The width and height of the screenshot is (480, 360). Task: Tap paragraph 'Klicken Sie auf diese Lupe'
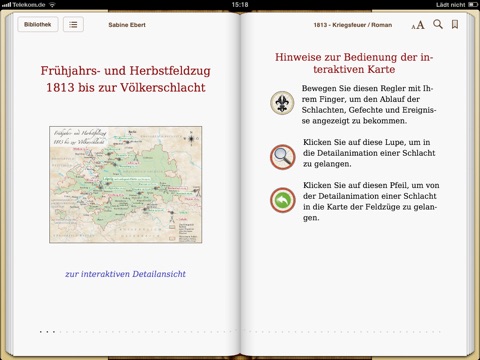[x=369, y=153]
